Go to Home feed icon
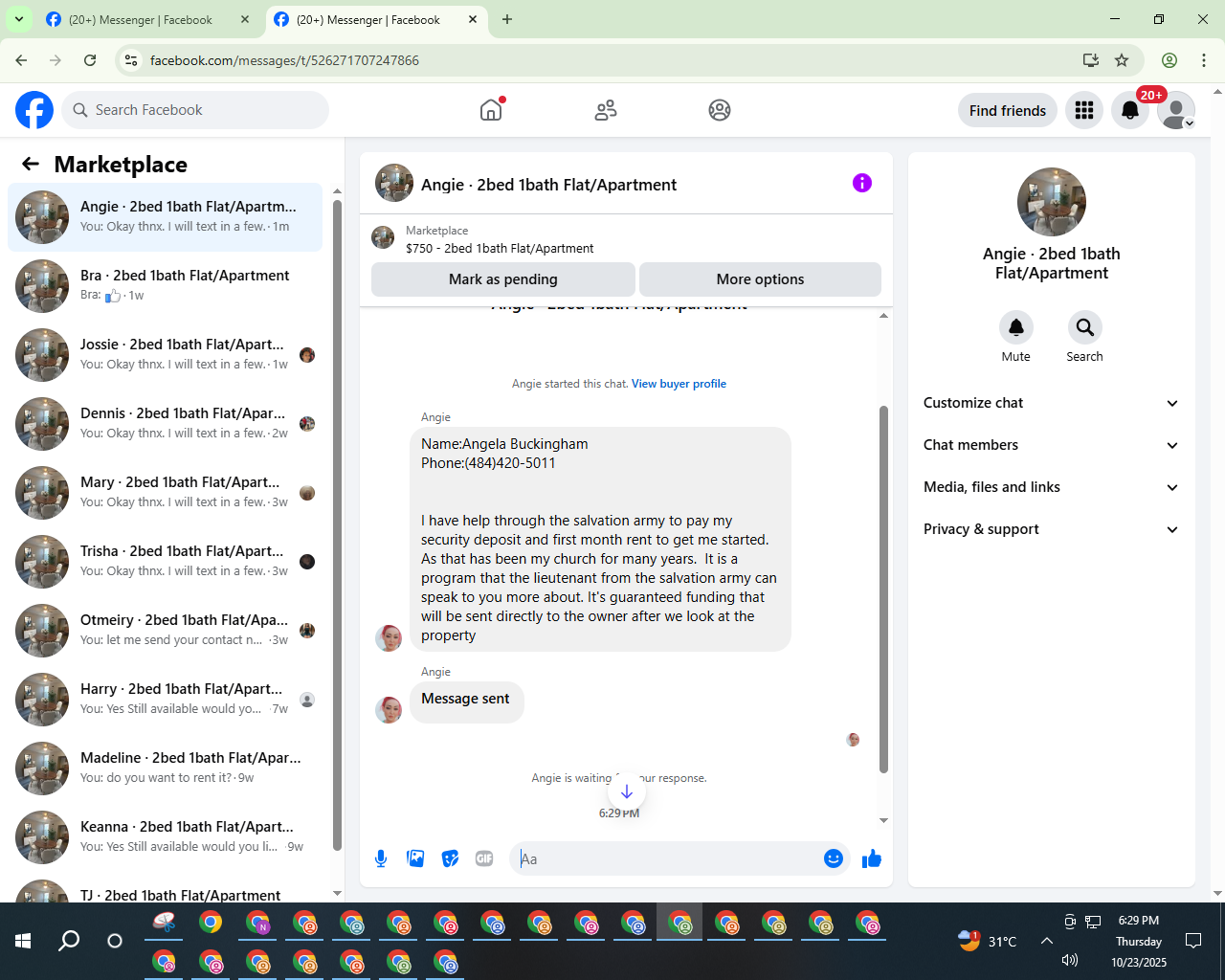This screenshot has height=980, width=1225. [x=491, y=110]
